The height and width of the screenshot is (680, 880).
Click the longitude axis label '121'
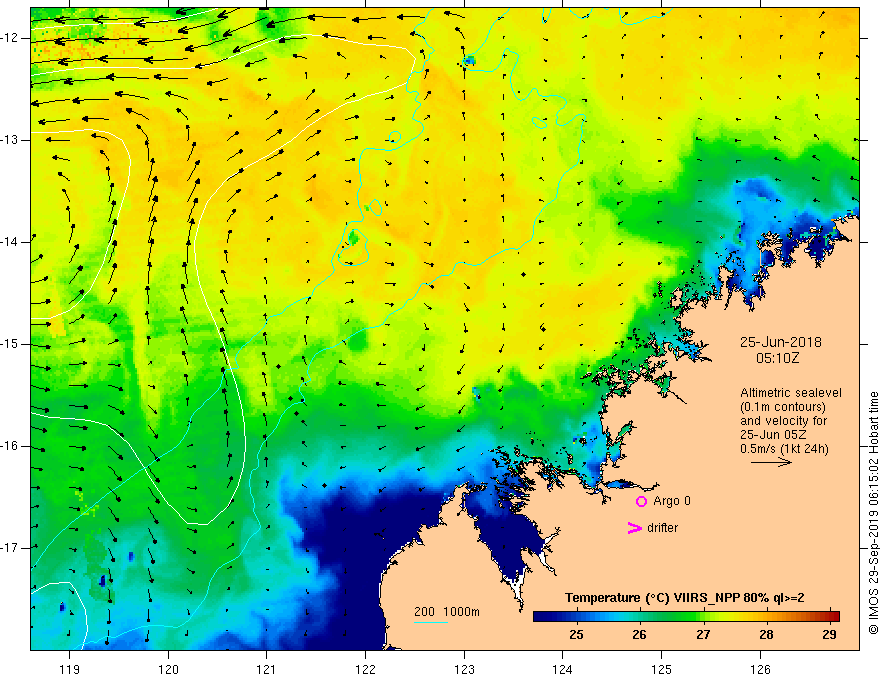click(267, 669)
